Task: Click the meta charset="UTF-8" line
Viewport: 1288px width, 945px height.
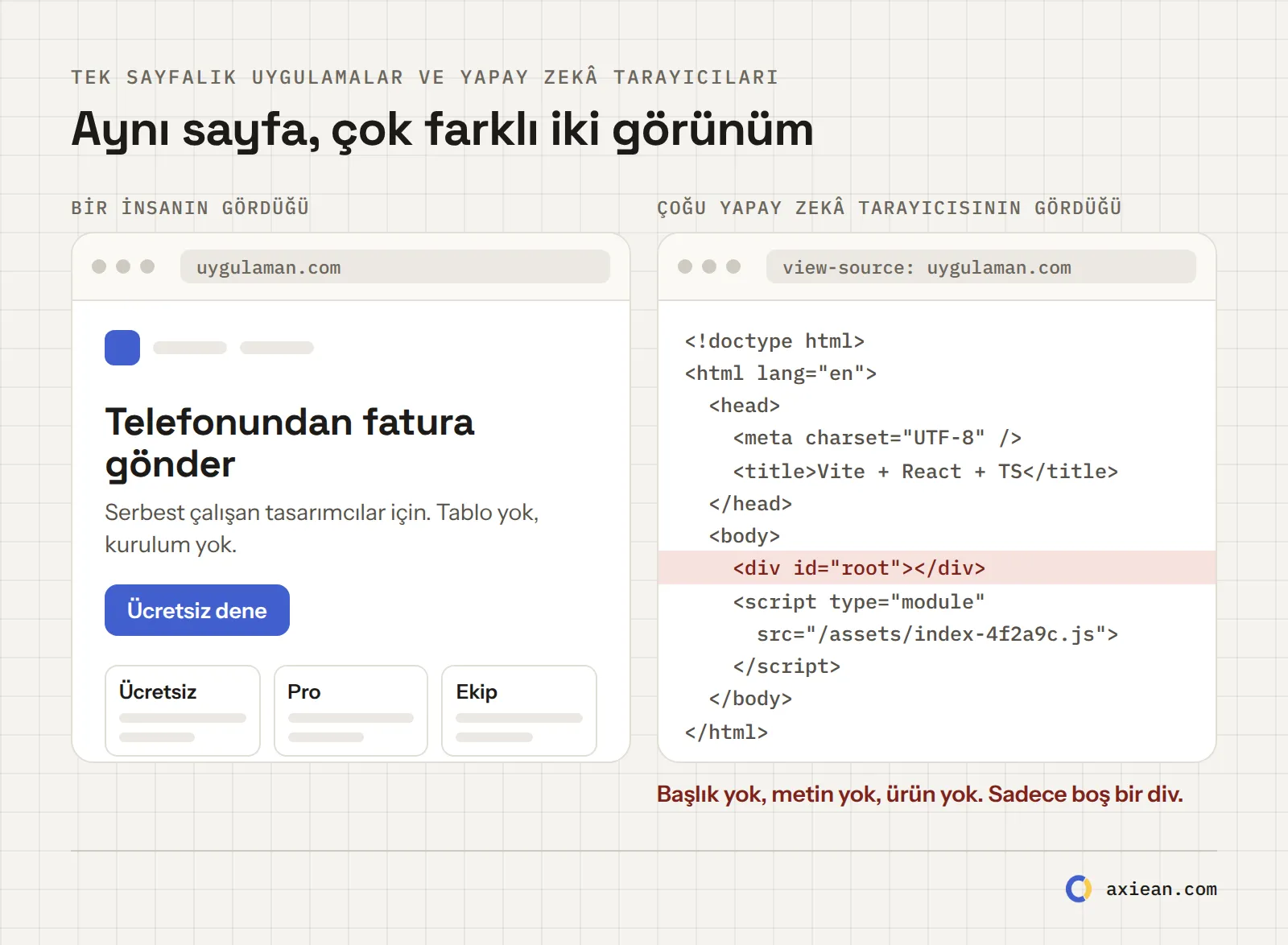Action: [x=877, y=438]
